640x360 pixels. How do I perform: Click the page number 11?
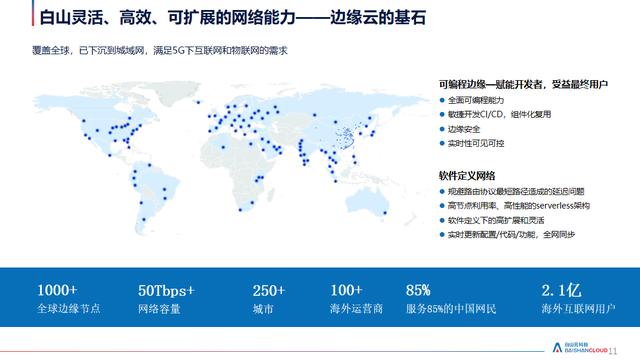pos(613,351)
